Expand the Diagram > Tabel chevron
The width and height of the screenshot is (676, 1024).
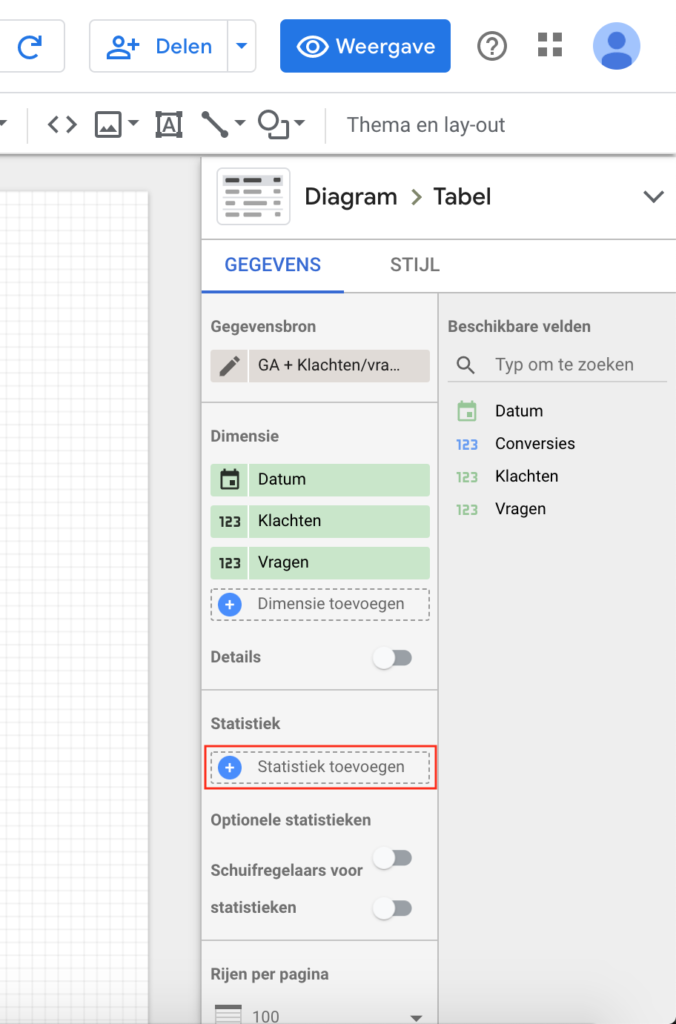point(653,196)
